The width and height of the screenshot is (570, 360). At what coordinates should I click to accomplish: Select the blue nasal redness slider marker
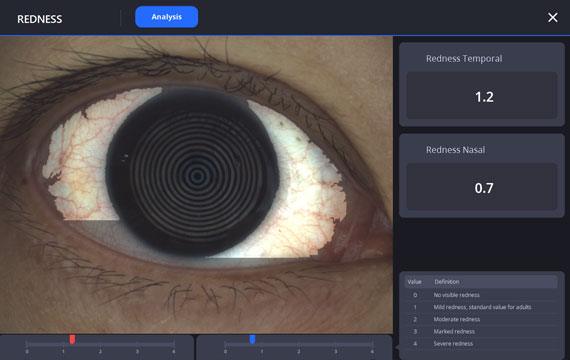tap(252, 339)
